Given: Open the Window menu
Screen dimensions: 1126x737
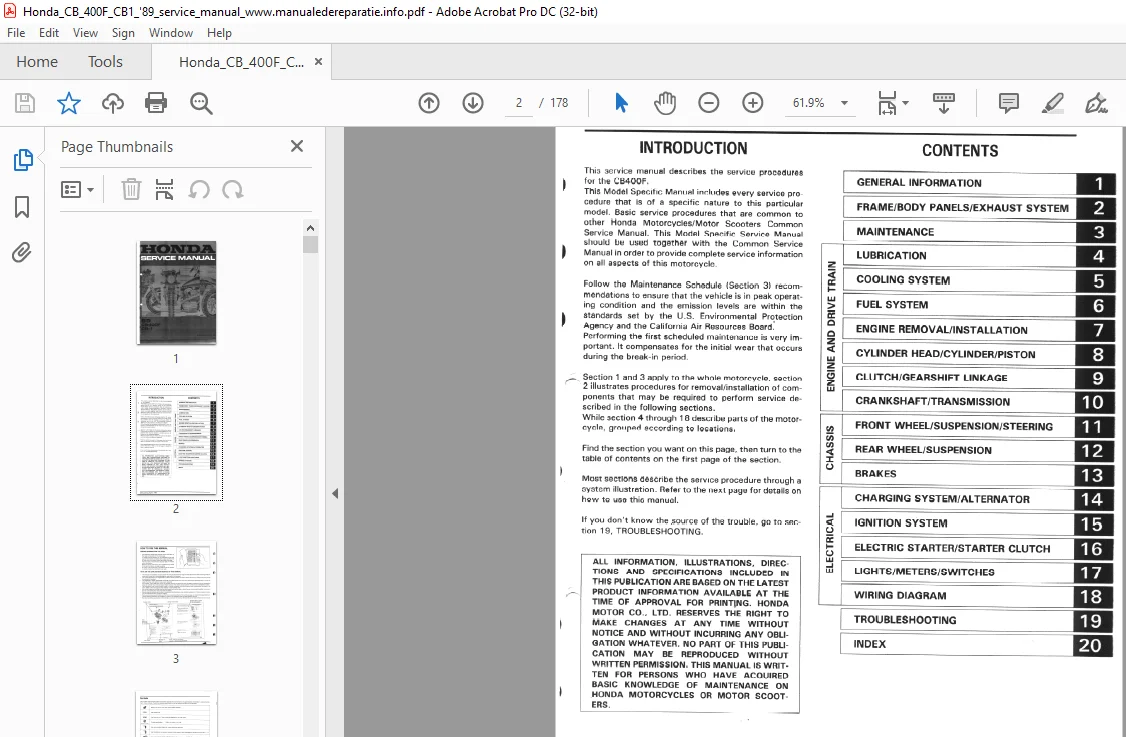Looking at the screenshot, I should click(x=170, y=32).
